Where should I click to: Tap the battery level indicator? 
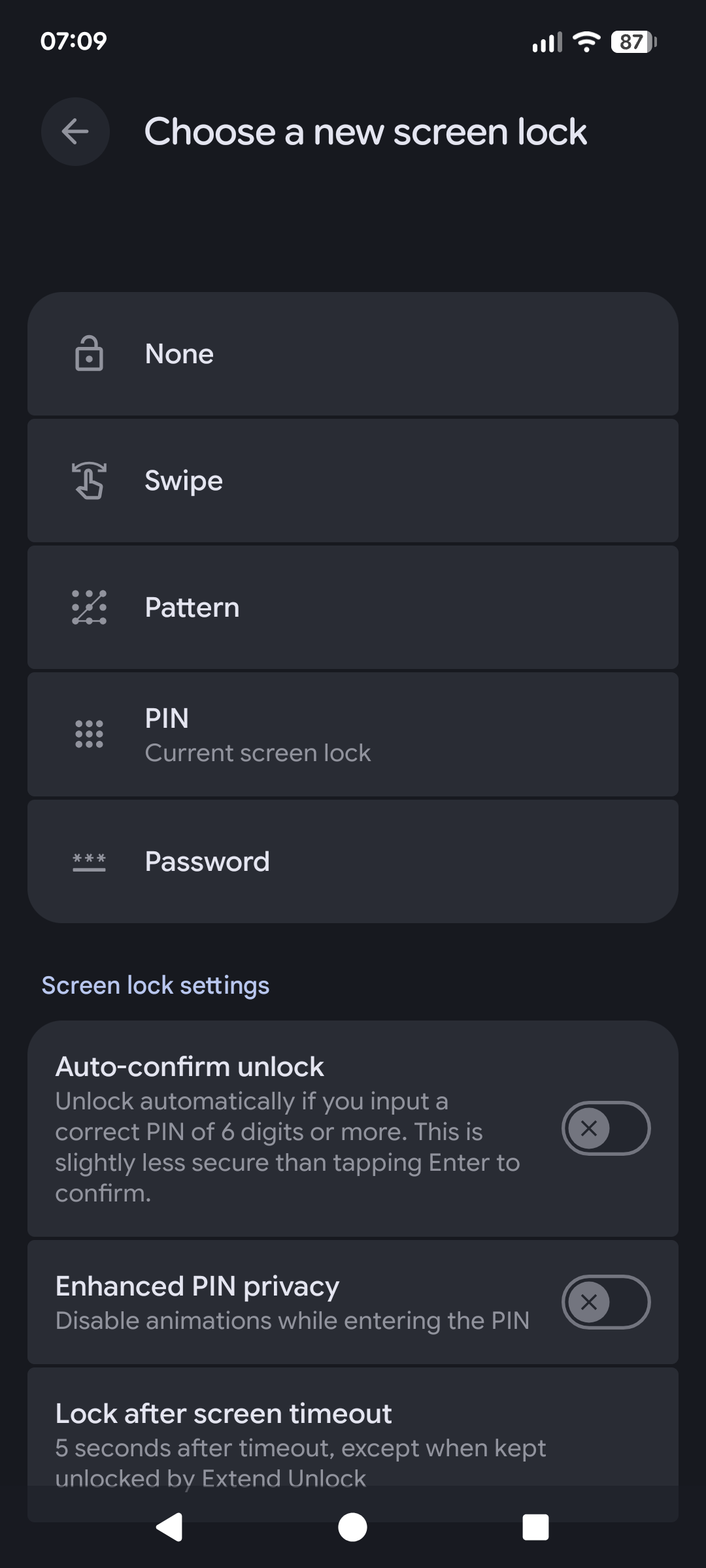(633, 42)
